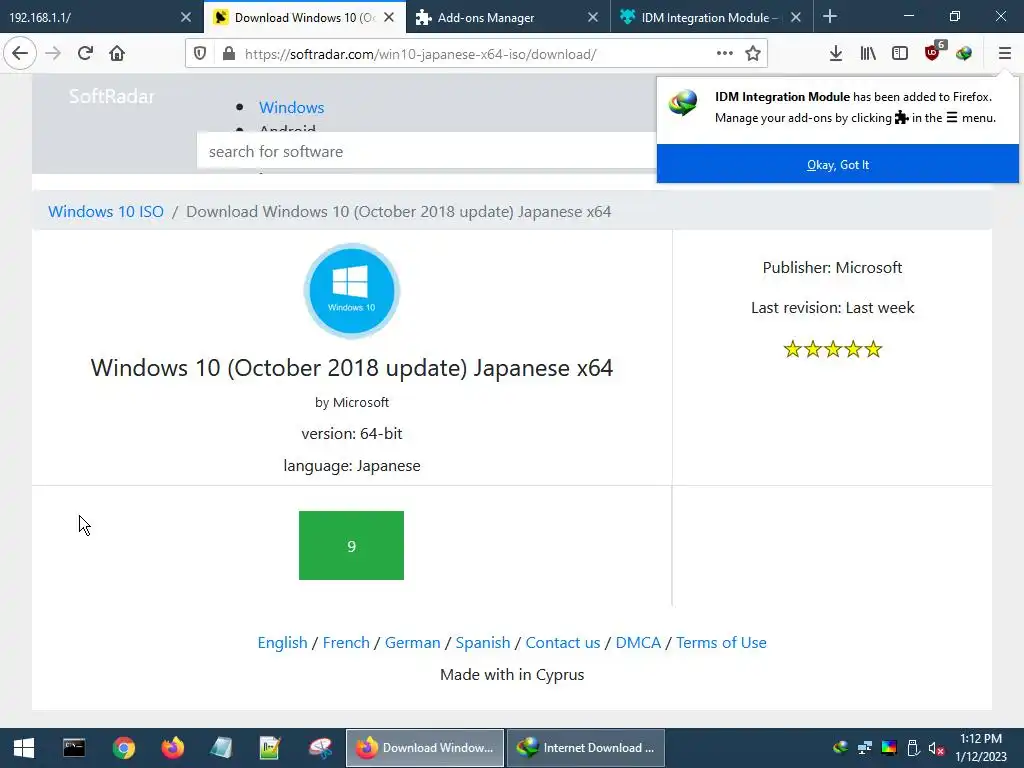
Task: Open the Contact us link
Action: (563, 643)
